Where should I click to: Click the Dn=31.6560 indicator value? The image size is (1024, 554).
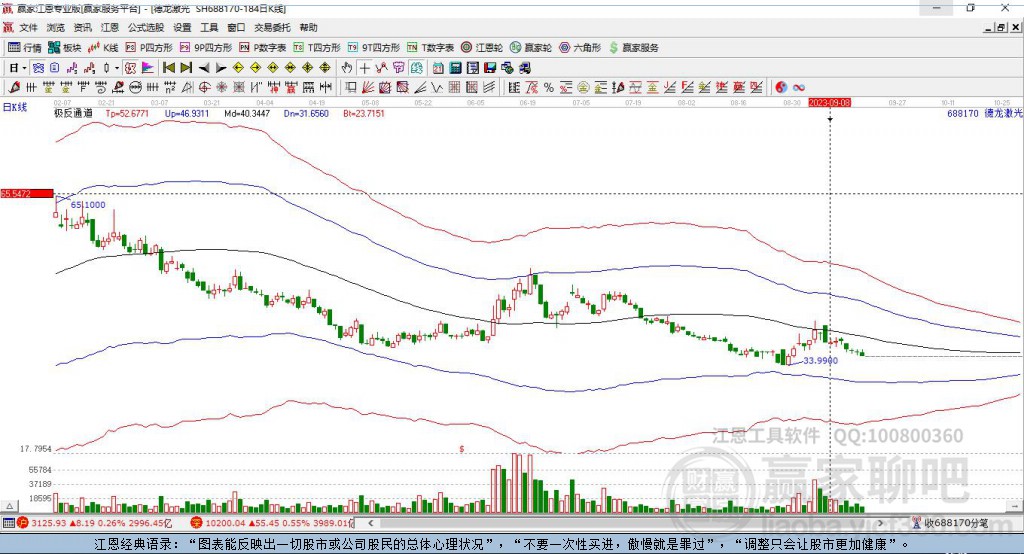306,113
